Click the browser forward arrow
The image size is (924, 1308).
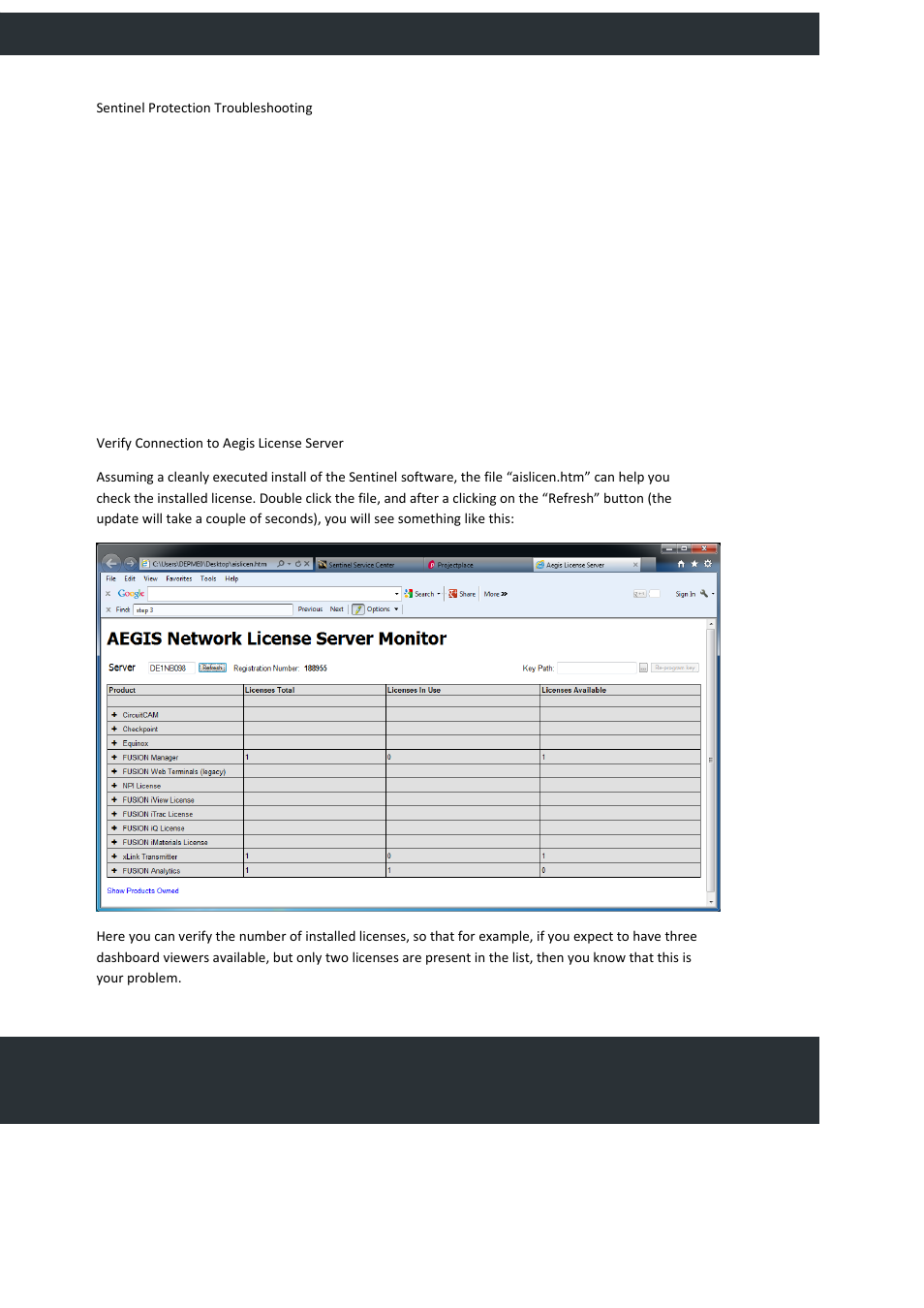tap(130, 563)
